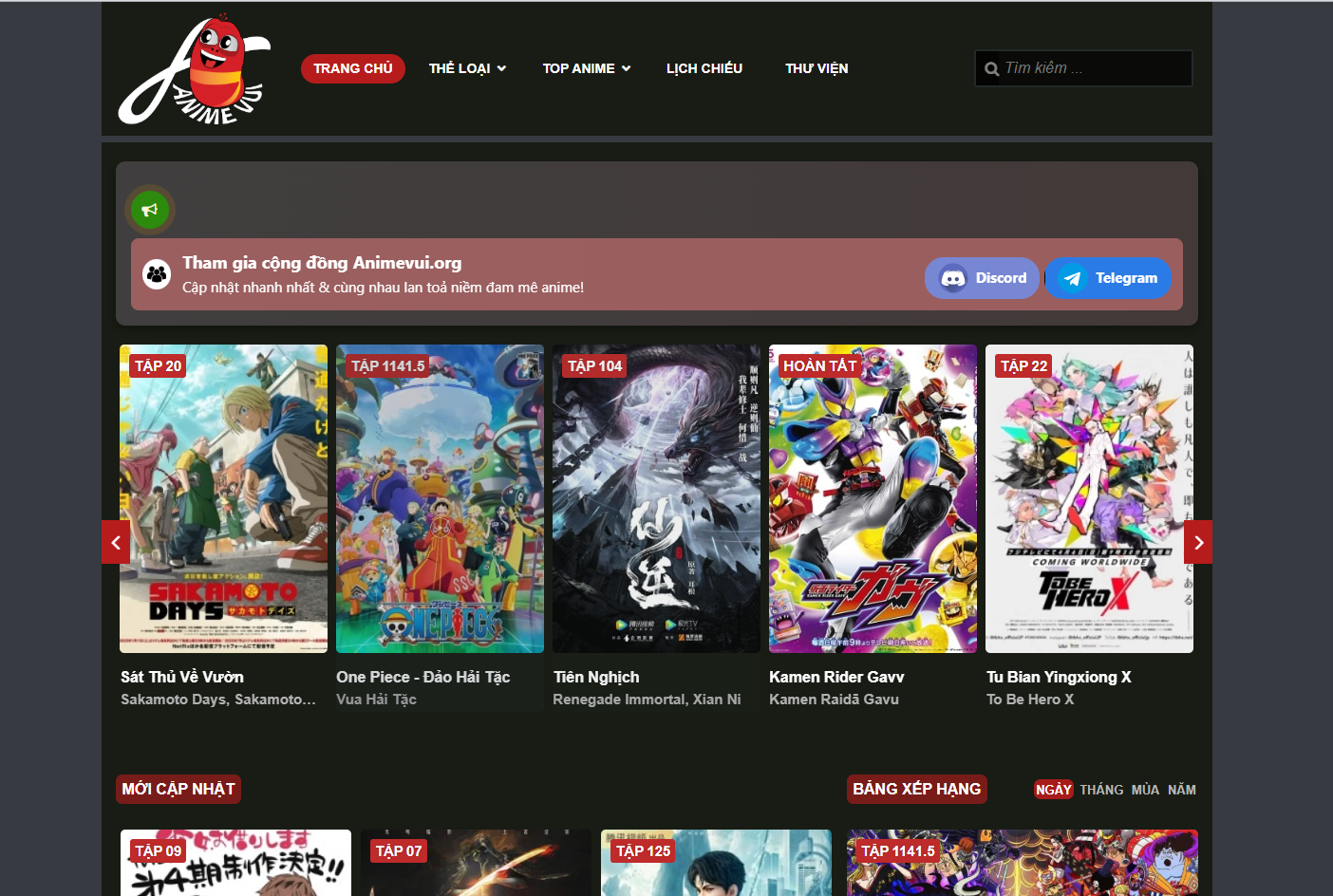Open the Telegram channel button
The height and width of the screenshot is (896, 1333).
1108,278
